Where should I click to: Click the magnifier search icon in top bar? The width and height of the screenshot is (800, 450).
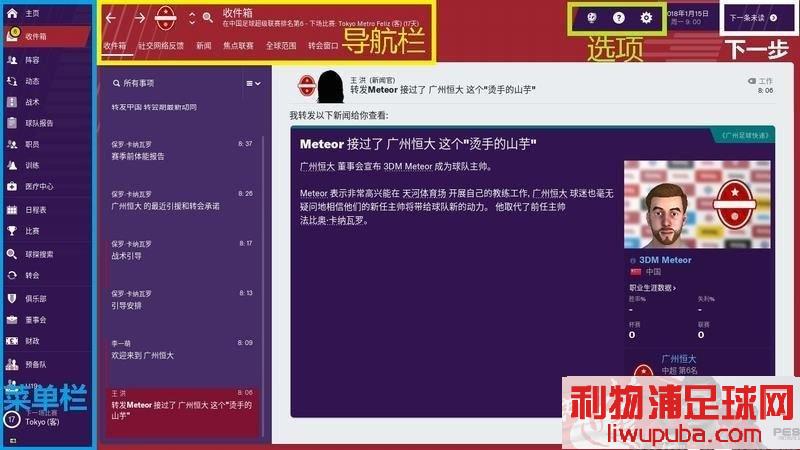208,18
